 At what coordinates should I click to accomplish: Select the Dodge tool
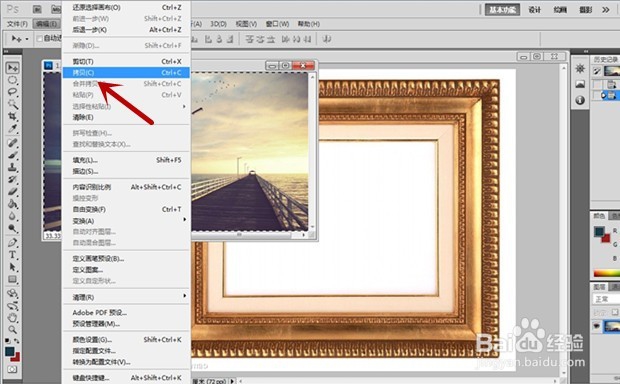pos(13,229)
